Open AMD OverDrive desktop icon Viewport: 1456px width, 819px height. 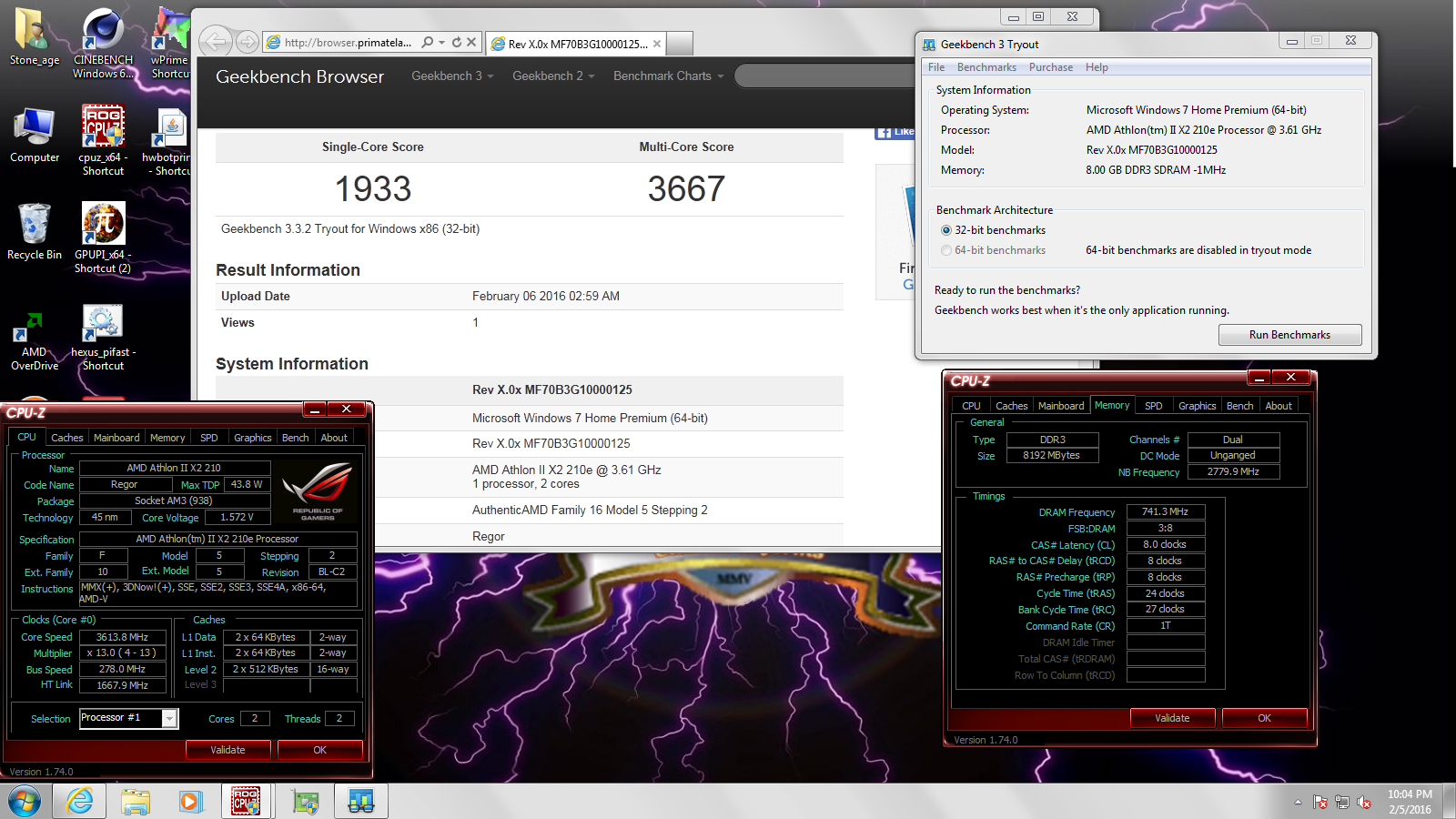35,341
